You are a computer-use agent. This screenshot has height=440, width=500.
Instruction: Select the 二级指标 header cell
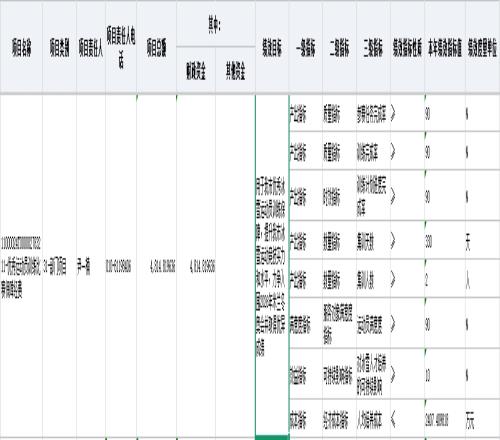[x=339, y=47]
